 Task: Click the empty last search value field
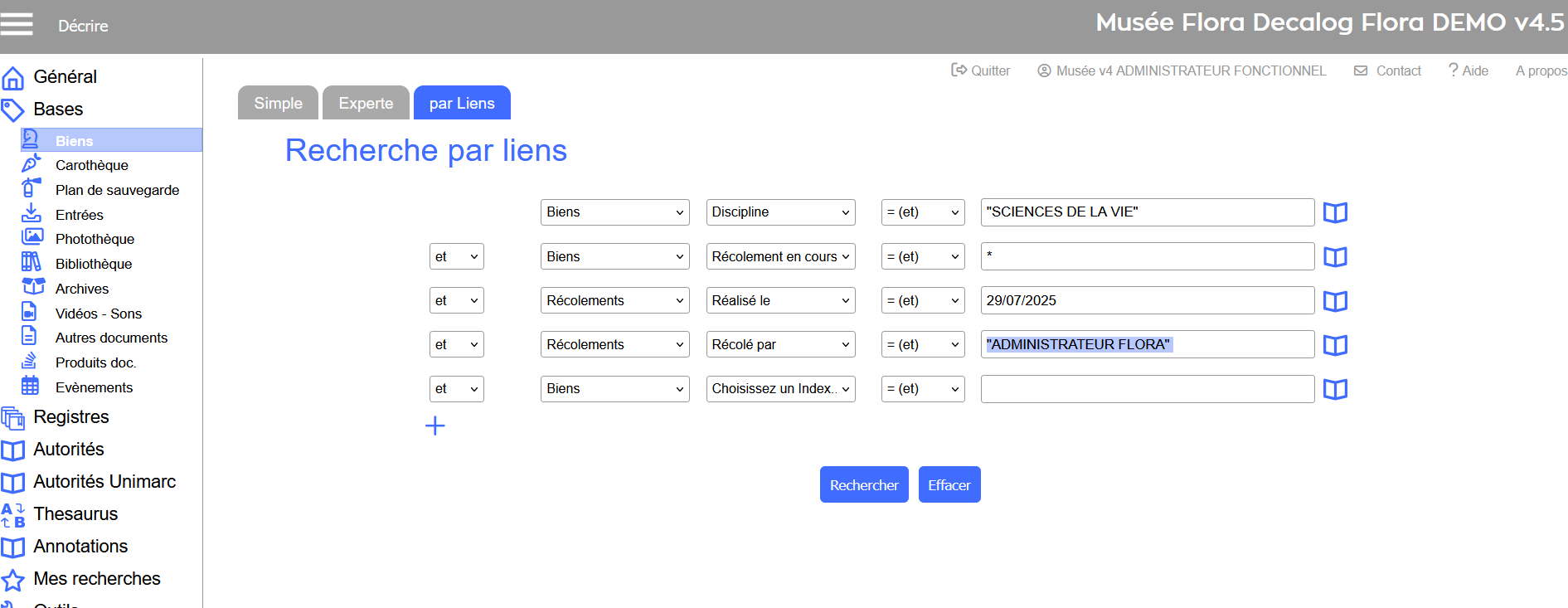[x=1147, y=389]
